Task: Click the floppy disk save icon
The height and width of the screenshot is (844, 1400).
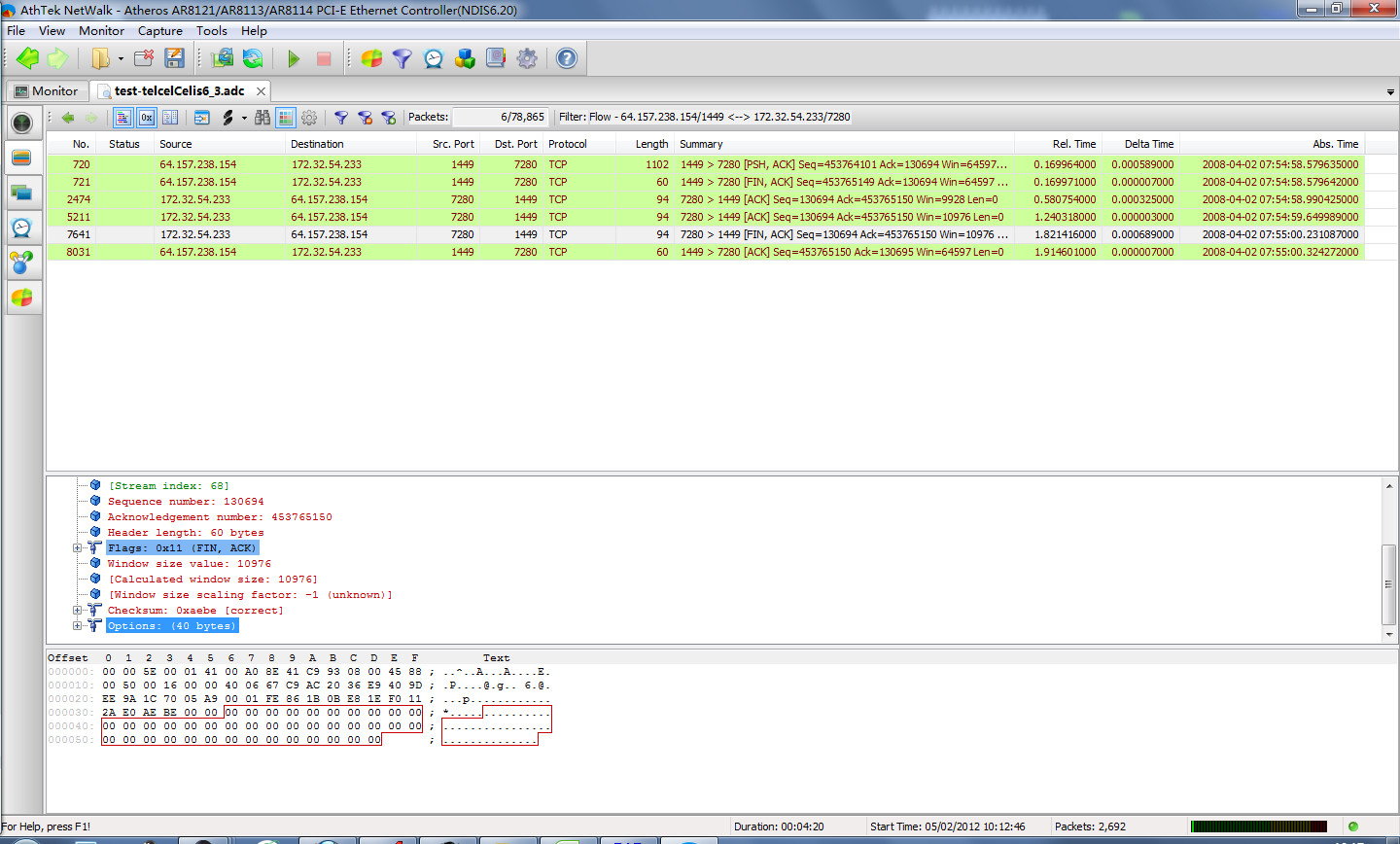Action: [x=174, y=59]
